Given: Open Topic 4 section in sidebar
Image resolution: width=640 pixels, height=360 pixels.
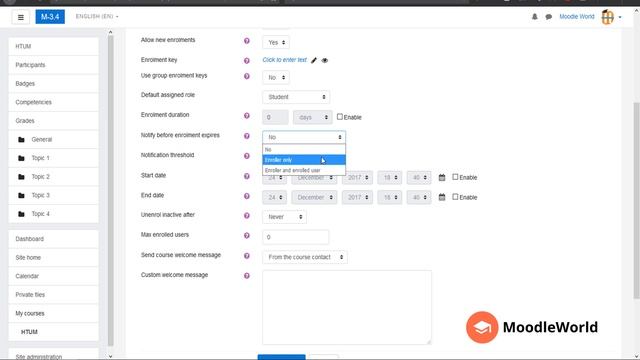Looking at the screenshot, I should (x=53, y=214).
